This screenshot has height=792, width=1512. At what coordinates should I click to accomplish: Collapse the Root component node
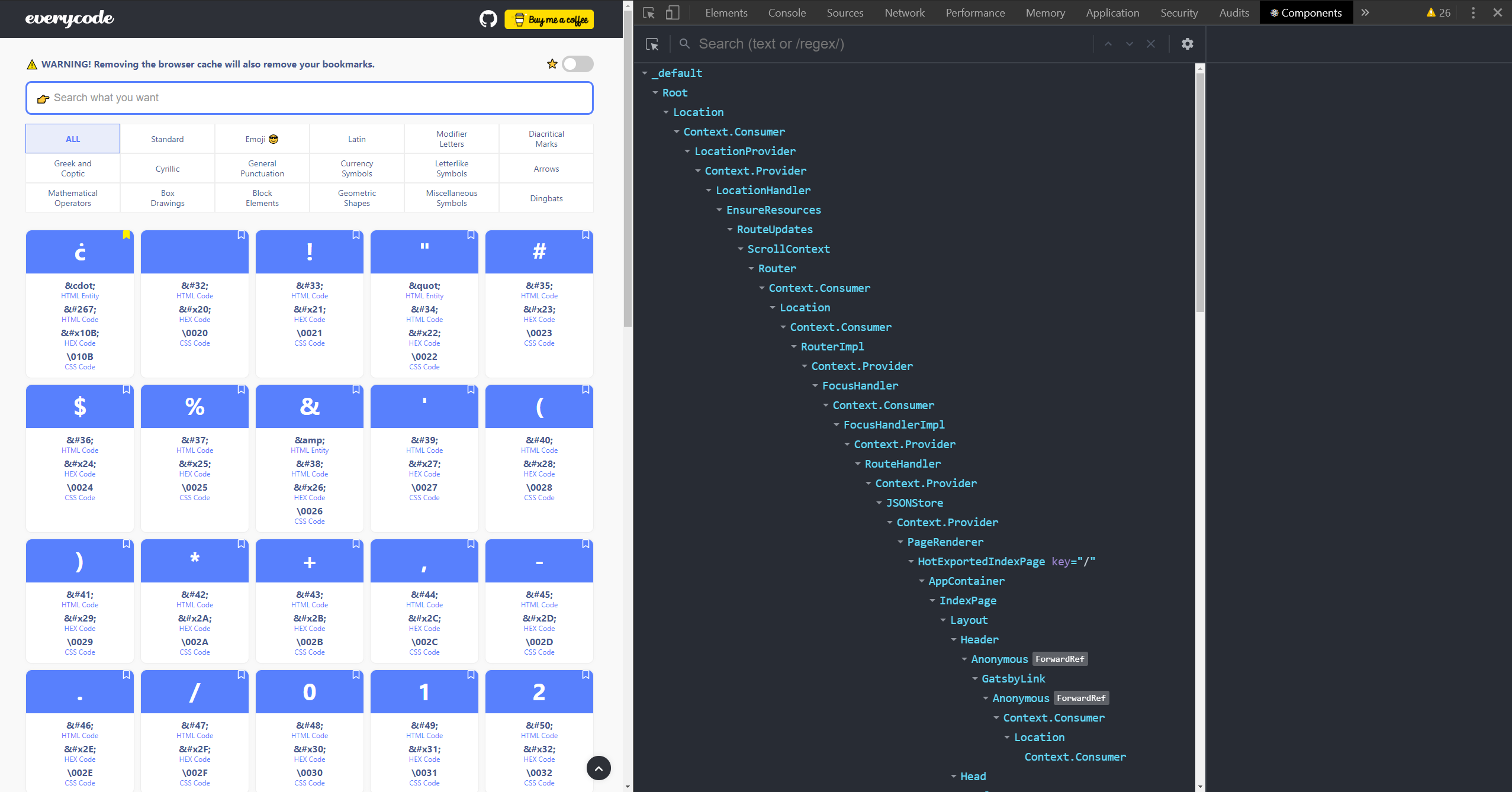(655, 92)
